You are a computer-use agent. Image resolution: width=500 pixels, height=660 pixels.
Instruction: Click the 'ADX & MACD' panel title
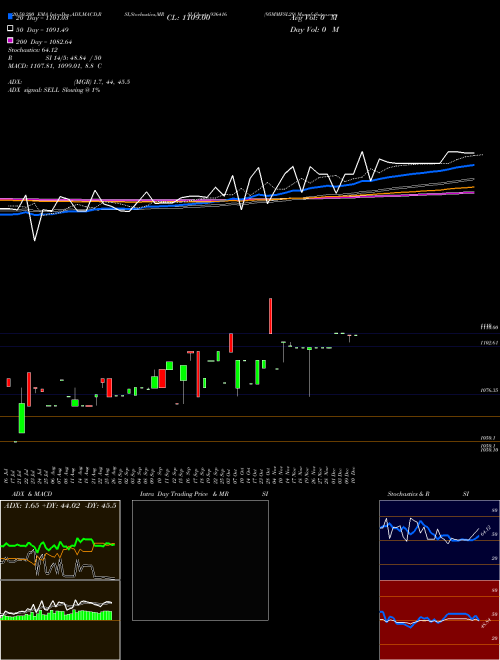pyautogui.click(x=32, y=494)
